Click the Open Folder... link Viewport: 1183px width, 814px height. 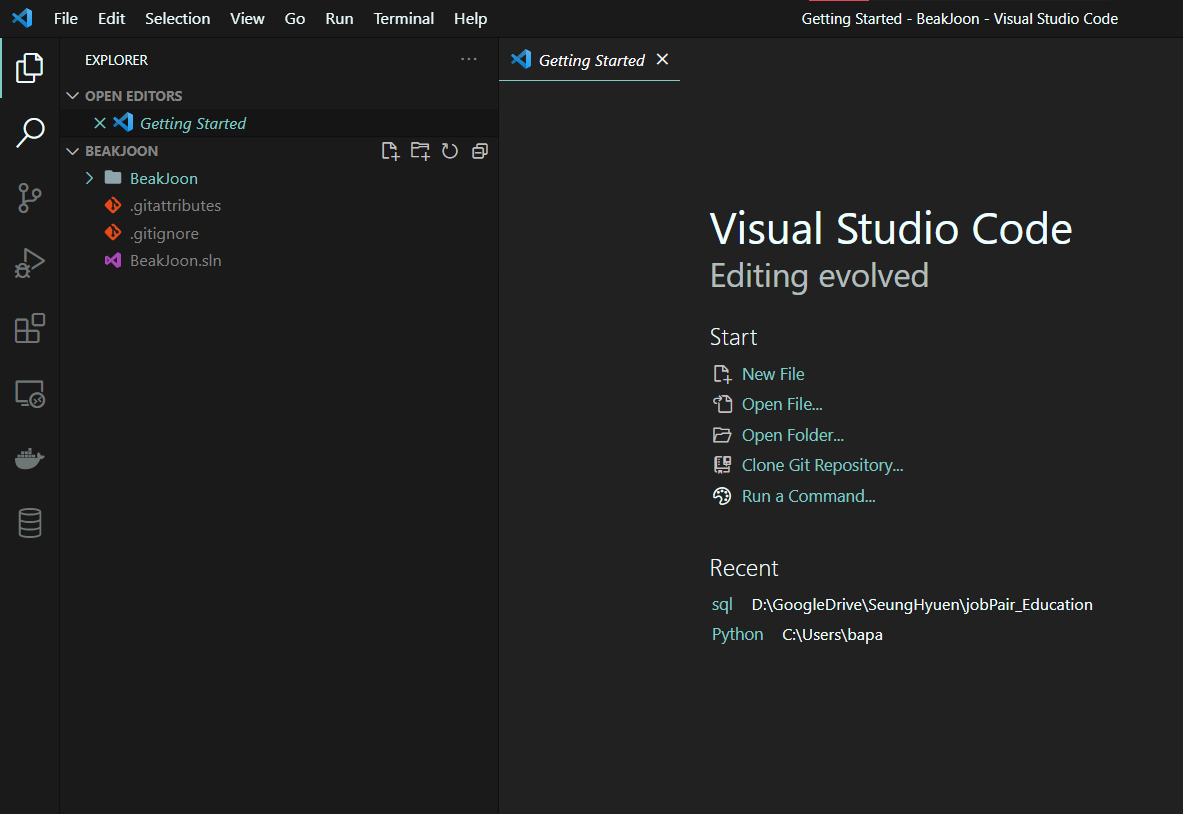coord(792,435)
